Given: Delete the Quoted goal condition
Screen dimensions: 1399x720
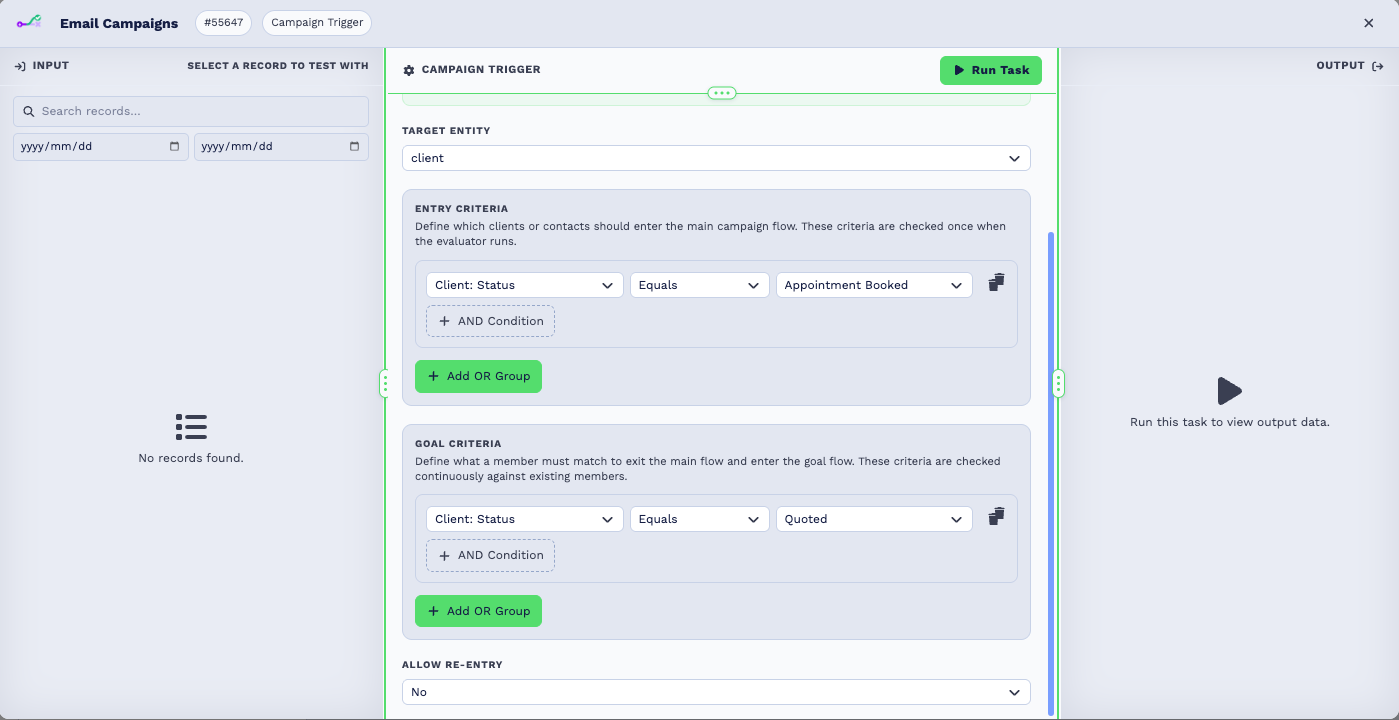Looking at the screenshot, I should click(996, 517).
